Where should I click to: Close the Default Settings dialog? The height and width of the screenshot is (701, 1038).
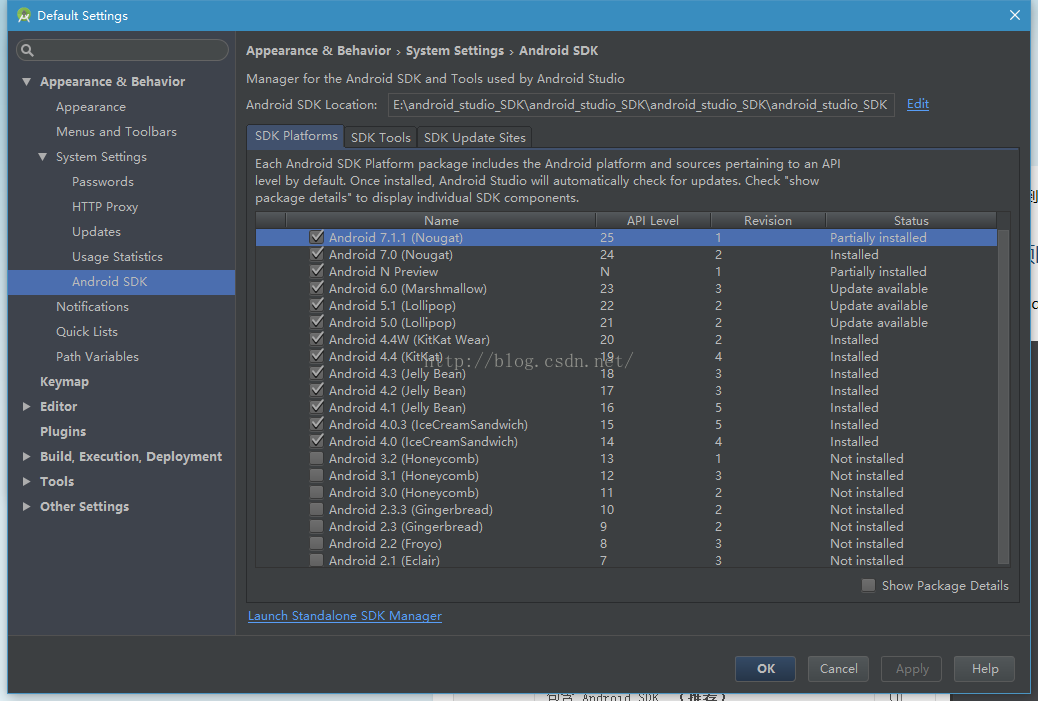click(1015, 15)
